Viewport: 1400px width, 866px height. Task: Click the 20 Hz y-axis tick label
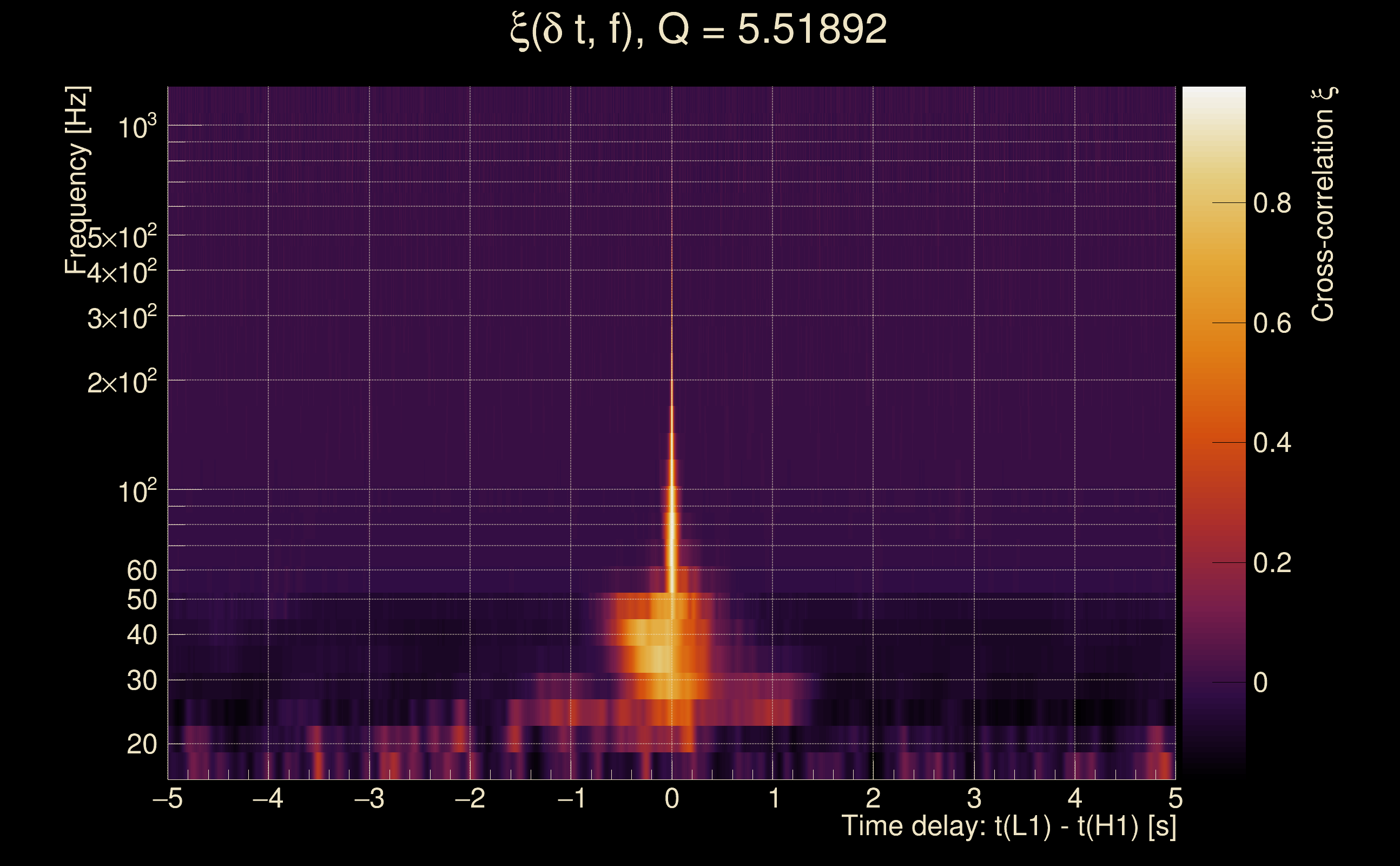pos(141,745)
